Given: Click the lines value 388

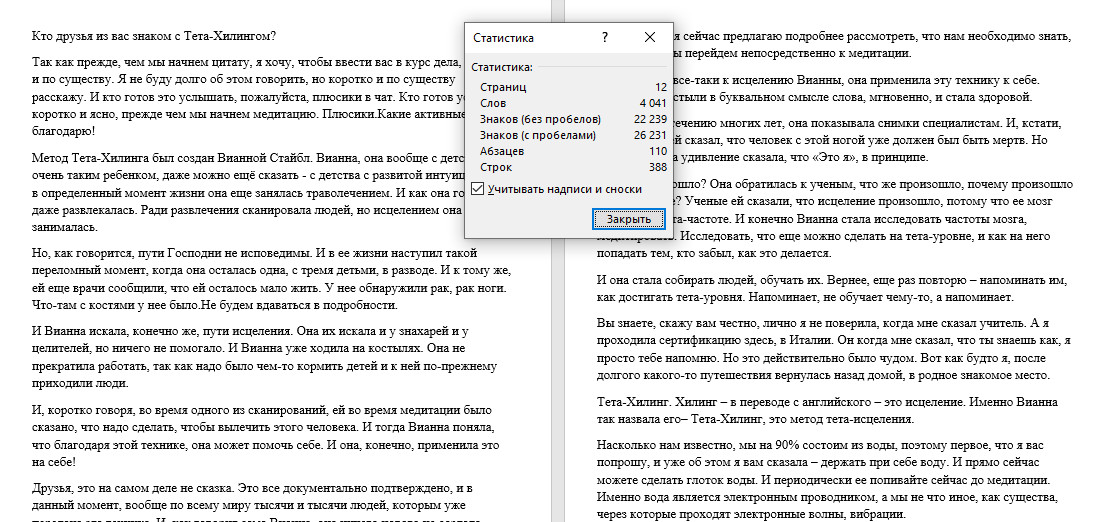Looking at the screenshot, I should 658,168.
